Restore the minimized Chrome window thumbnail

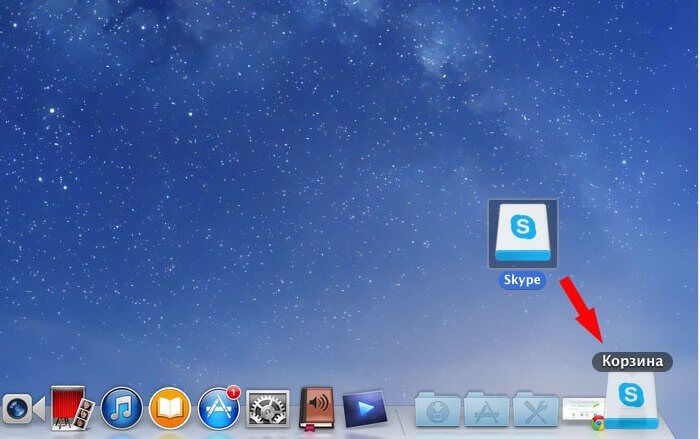(x=584, y=412)
